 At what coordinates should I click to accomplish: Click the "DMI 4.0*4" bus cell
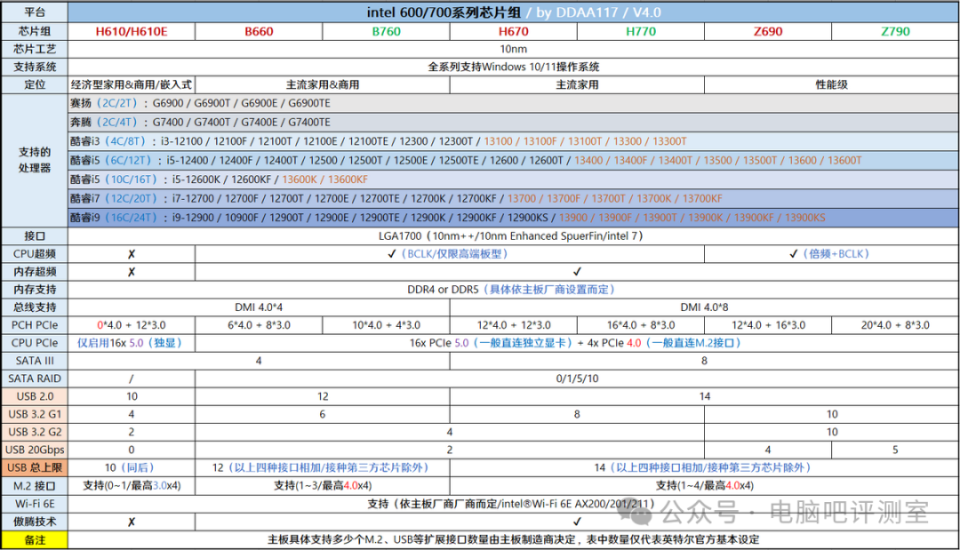tap(259, 307)
